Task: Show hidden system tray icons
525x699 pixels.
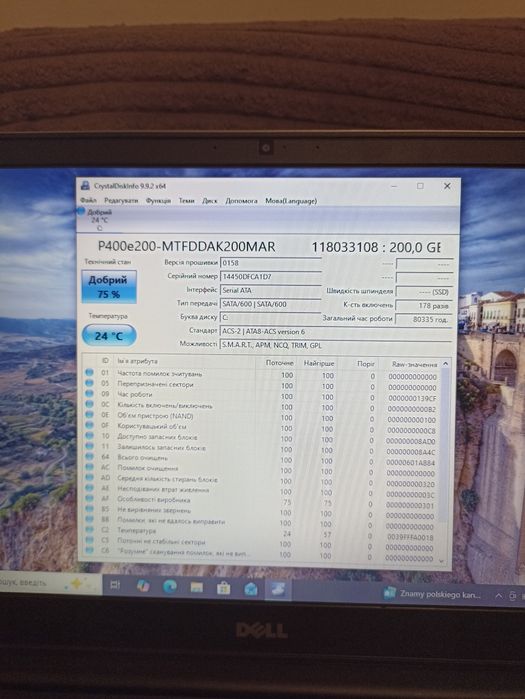Action: [499, 596]
